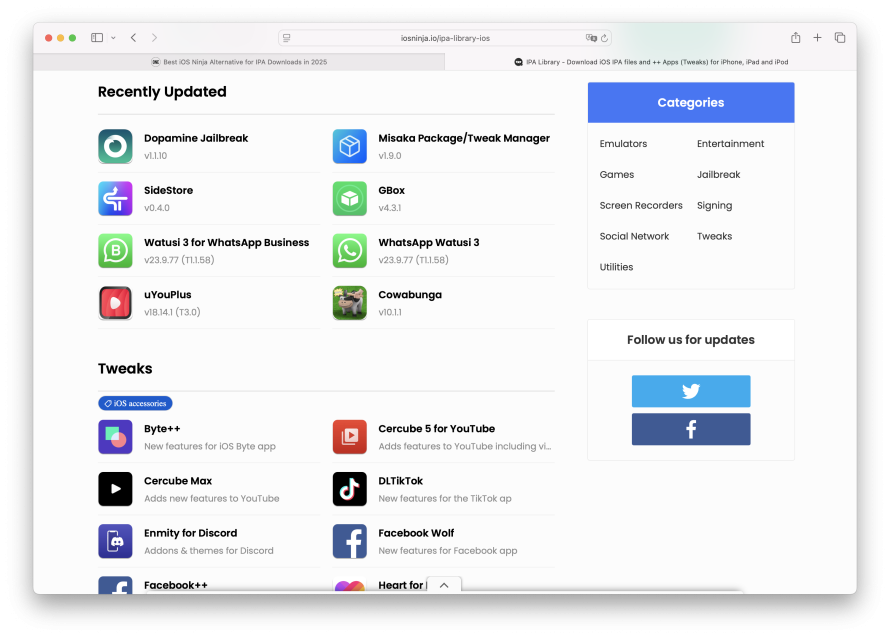Click the iOS accessories tag badge

point(135,403)
